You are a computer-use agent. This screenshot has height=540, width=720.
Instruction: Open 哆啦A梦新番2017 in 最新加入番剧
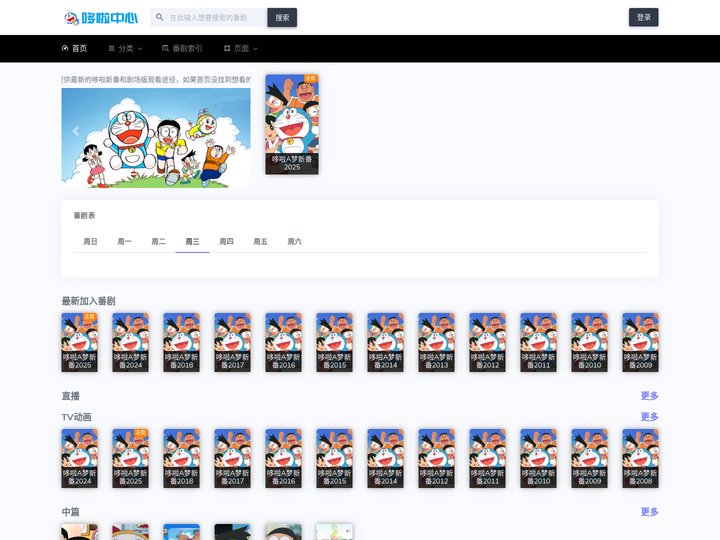(232, 342)
